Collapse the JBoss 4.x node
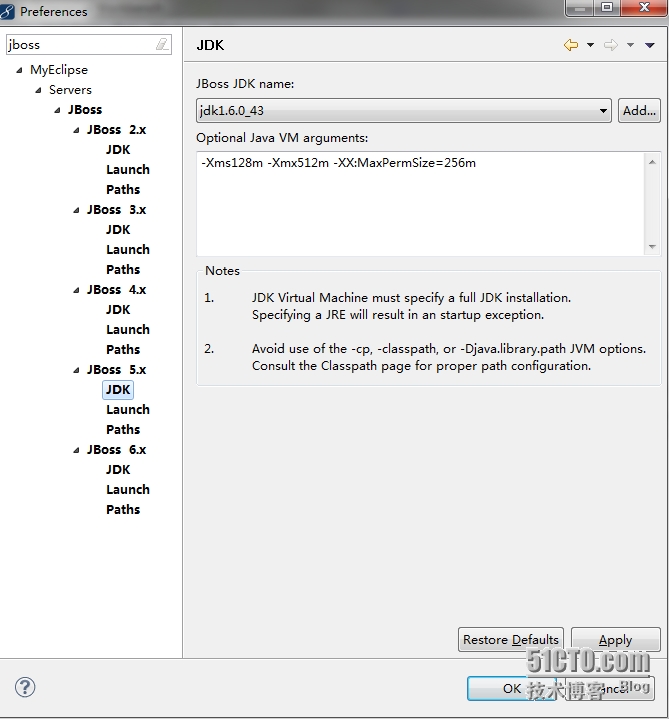 click(x=76, y=290)
